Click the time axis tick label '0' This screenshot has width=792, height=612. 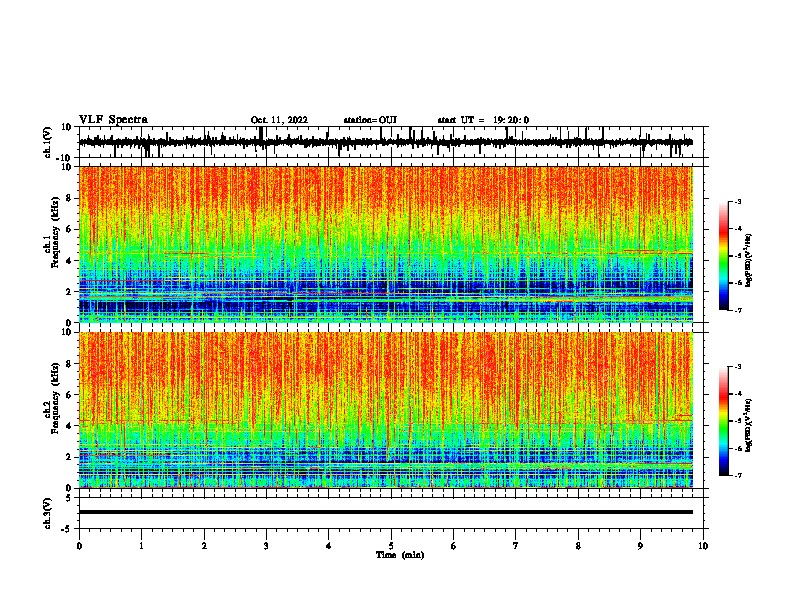tap(79, 546)
